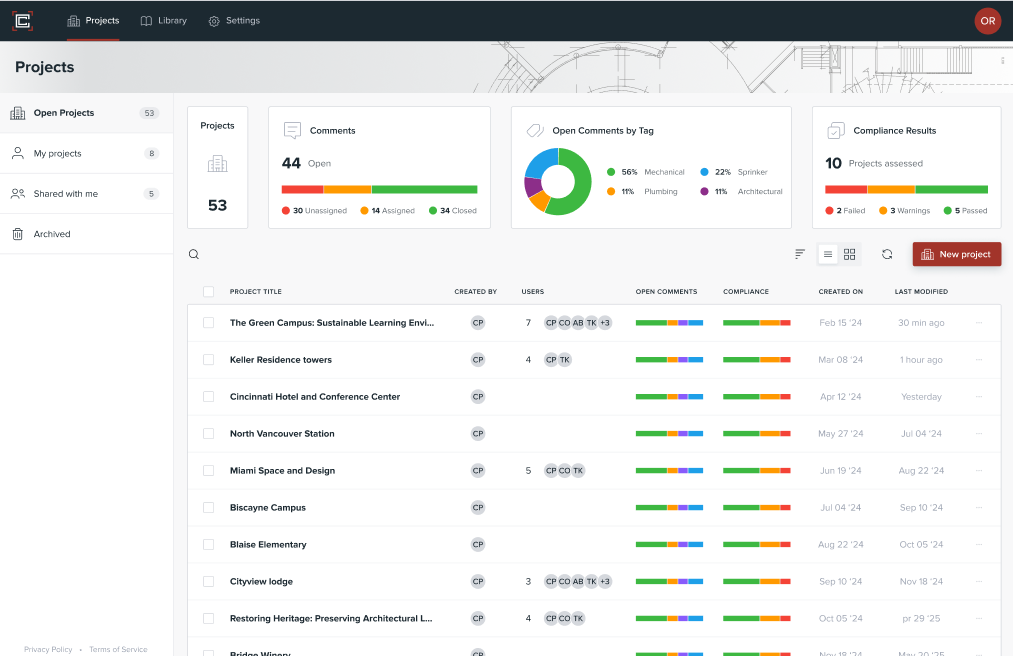Open the Privacy Policy link
This screenshot has width=1013, height=656.
[x=48, y=650]
